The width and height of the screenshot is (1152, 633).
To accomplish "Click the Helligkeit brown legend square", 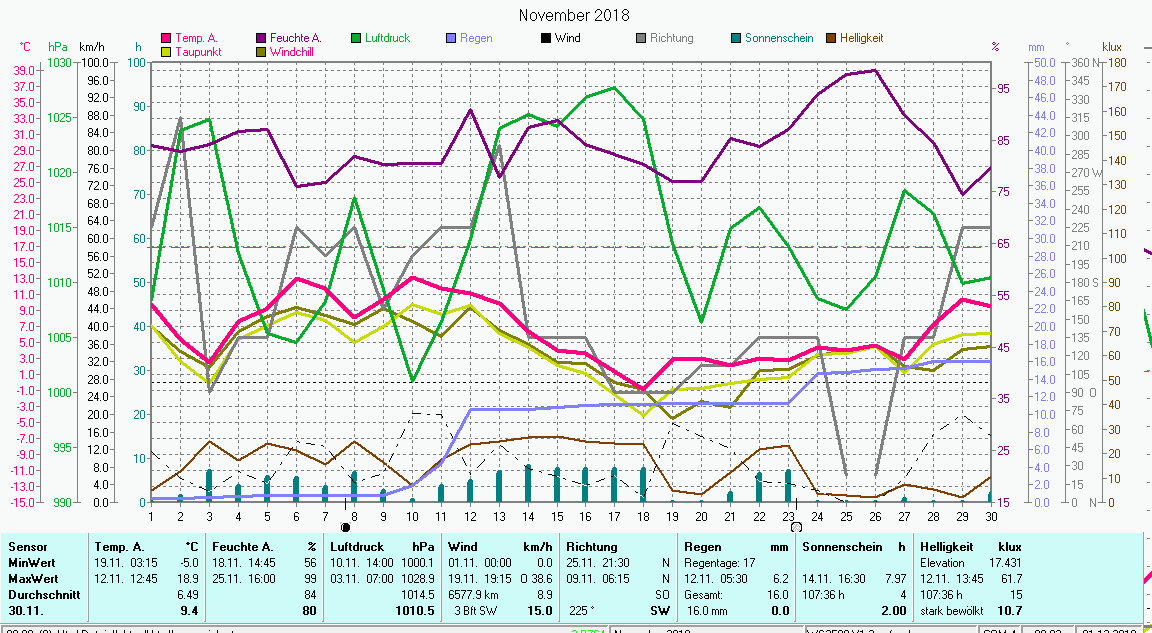I will [831, 38].
